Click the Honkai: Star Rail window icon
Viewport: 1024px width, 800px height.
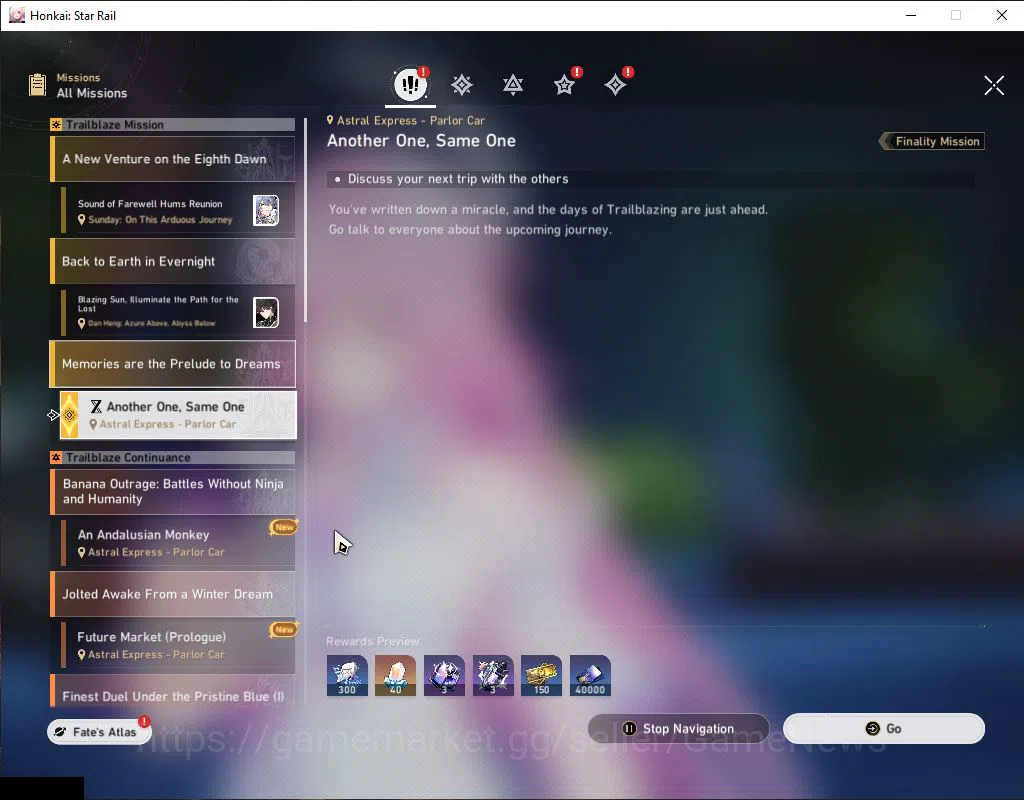coord(16,15)
